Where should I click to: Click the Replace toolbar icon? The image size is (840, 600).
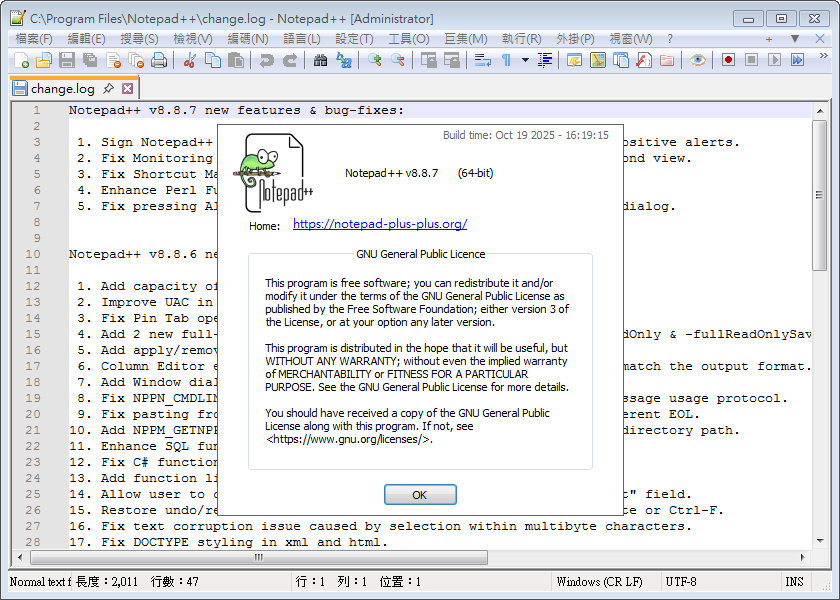click(343, 60)
